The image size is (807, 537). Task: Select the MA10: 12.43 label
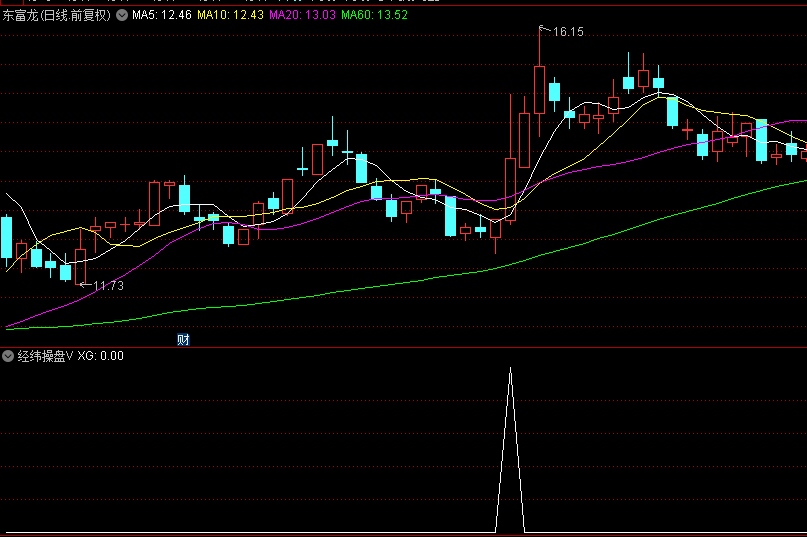(x=230, y=15)
